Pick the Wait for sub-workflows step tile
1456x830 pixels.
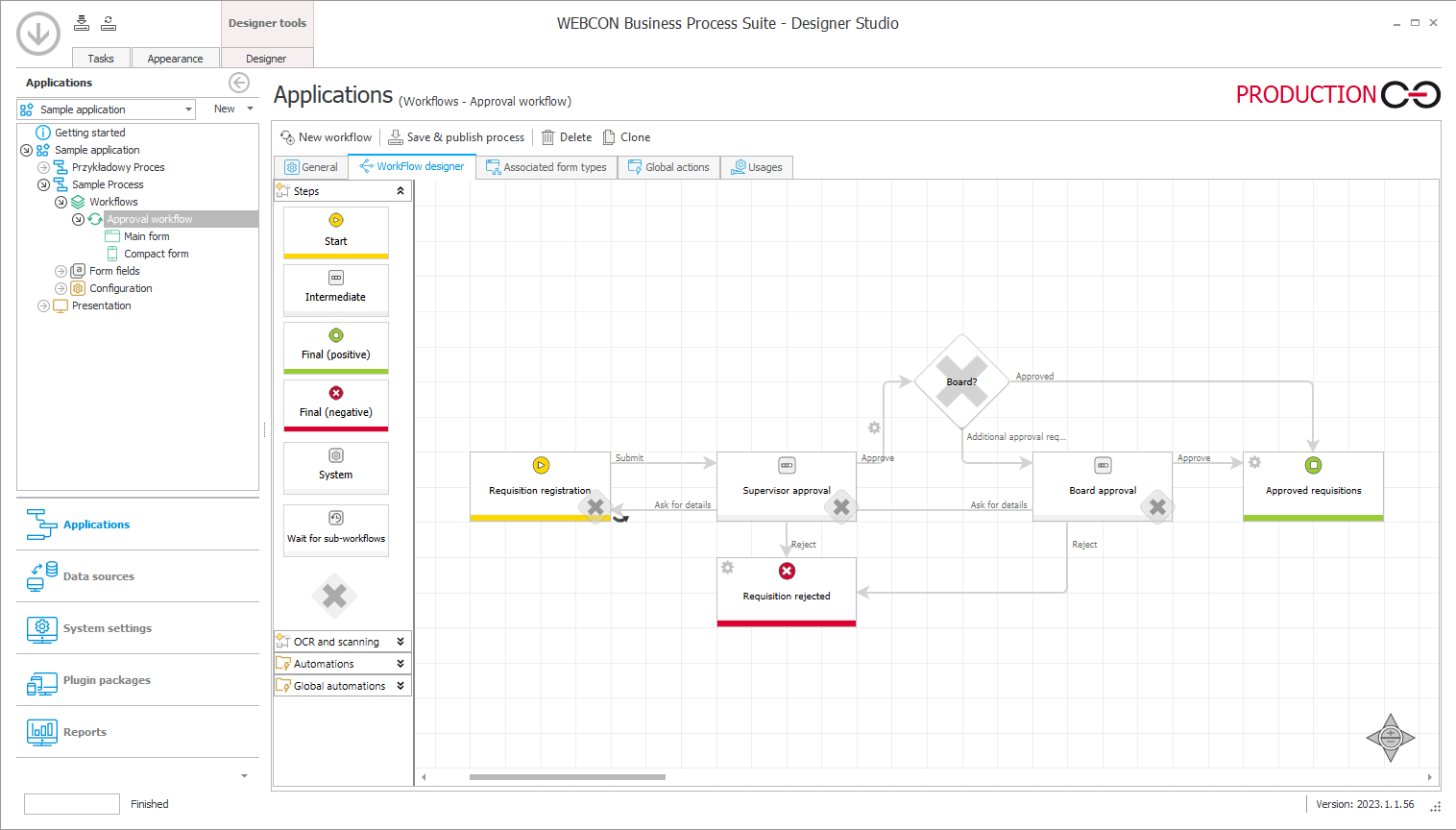point(336,530)
